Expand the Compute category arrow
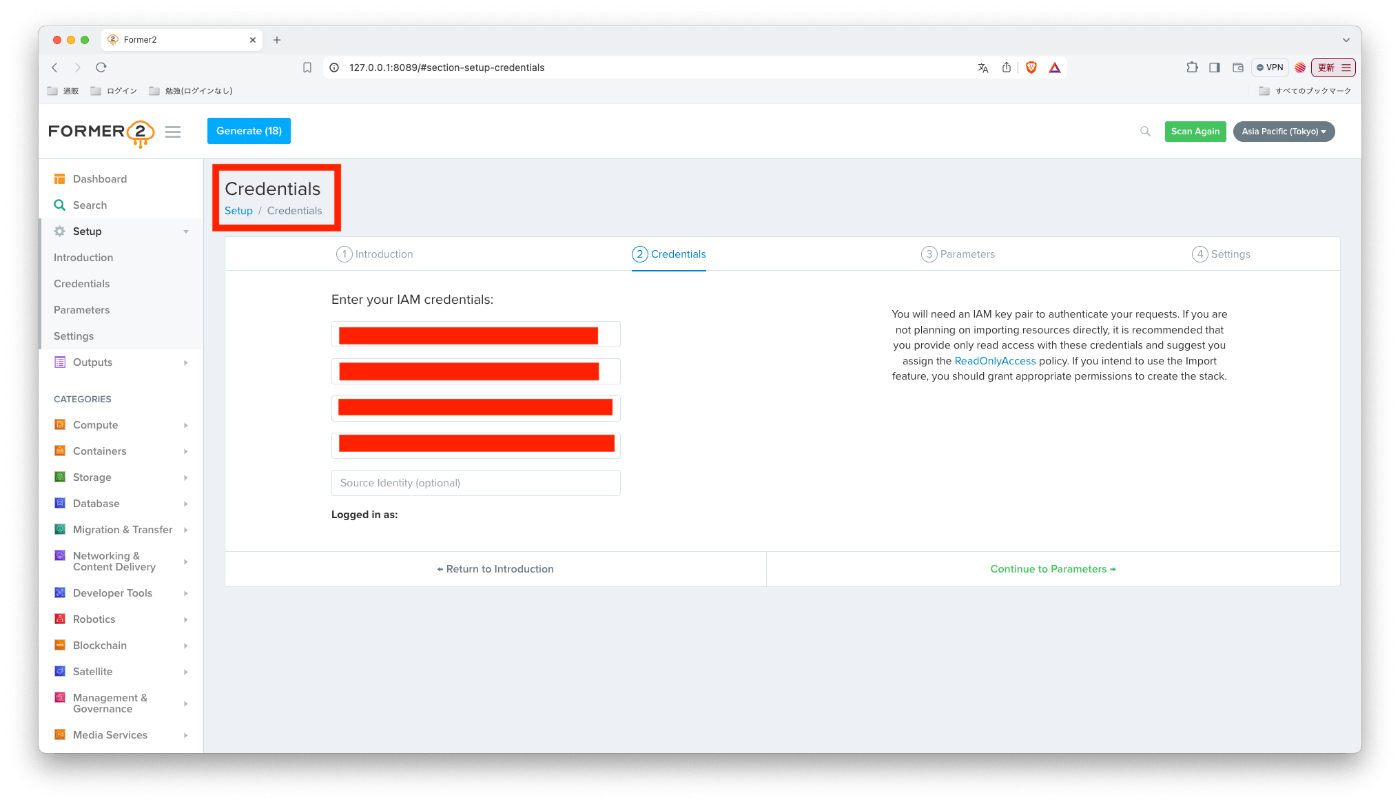 [x=186, y=426]
